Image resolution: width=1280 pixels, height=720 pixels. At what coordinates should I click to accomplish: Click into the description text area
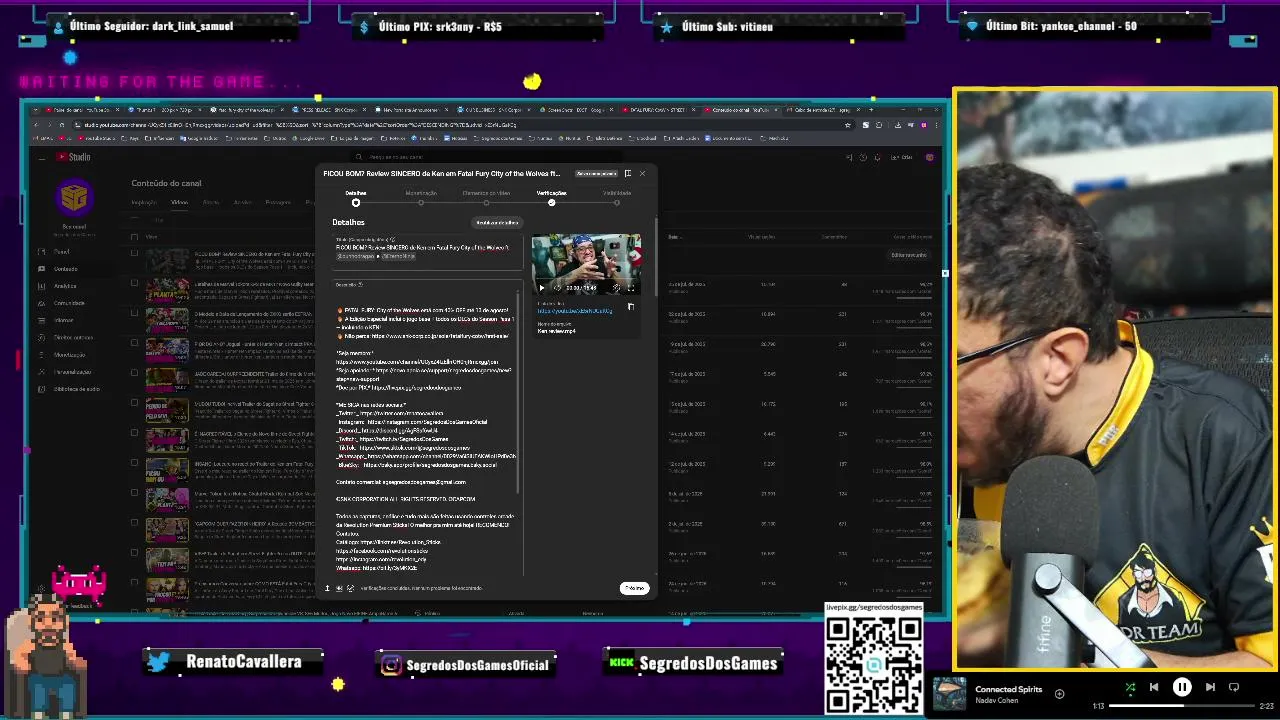coord(427,430)
